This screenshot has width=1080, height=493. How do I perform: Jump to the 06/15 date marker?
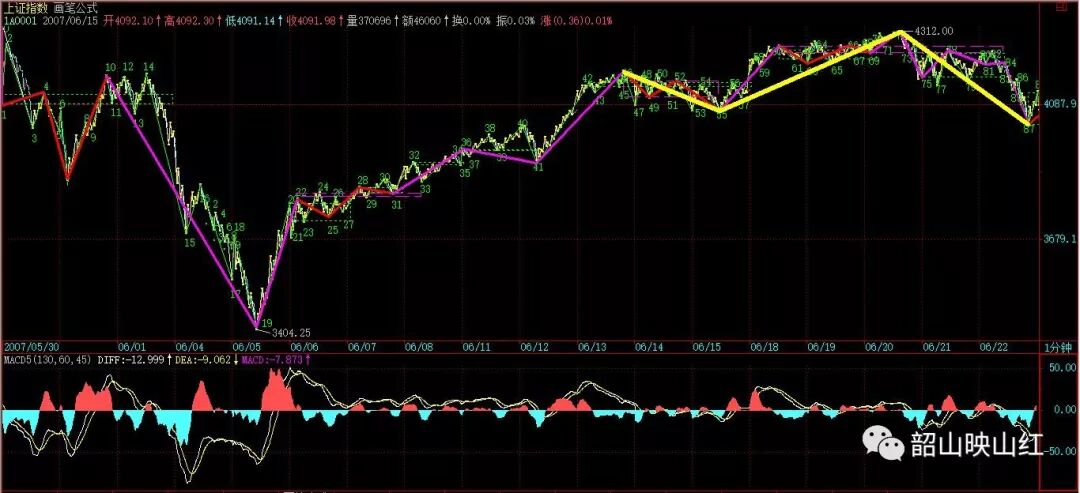pos(707,345)
